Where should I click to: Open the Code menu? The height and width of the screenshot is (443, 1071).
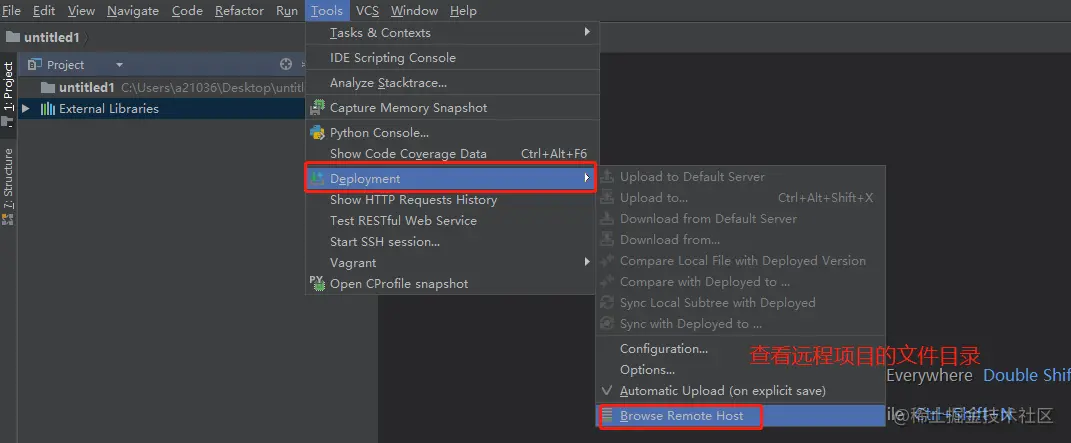pos(186,11)
